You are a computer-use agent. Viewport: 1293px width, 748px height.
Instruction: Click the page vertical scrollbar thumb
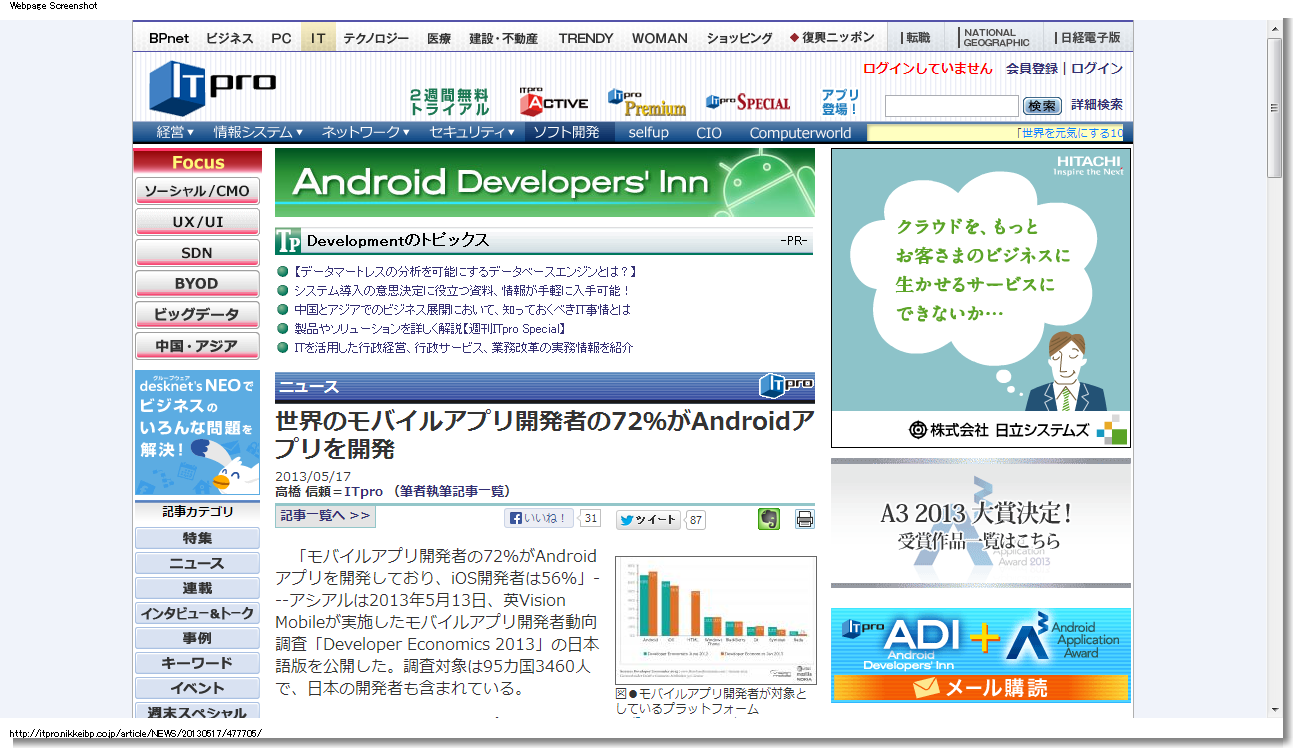[x=1274, y=108]
